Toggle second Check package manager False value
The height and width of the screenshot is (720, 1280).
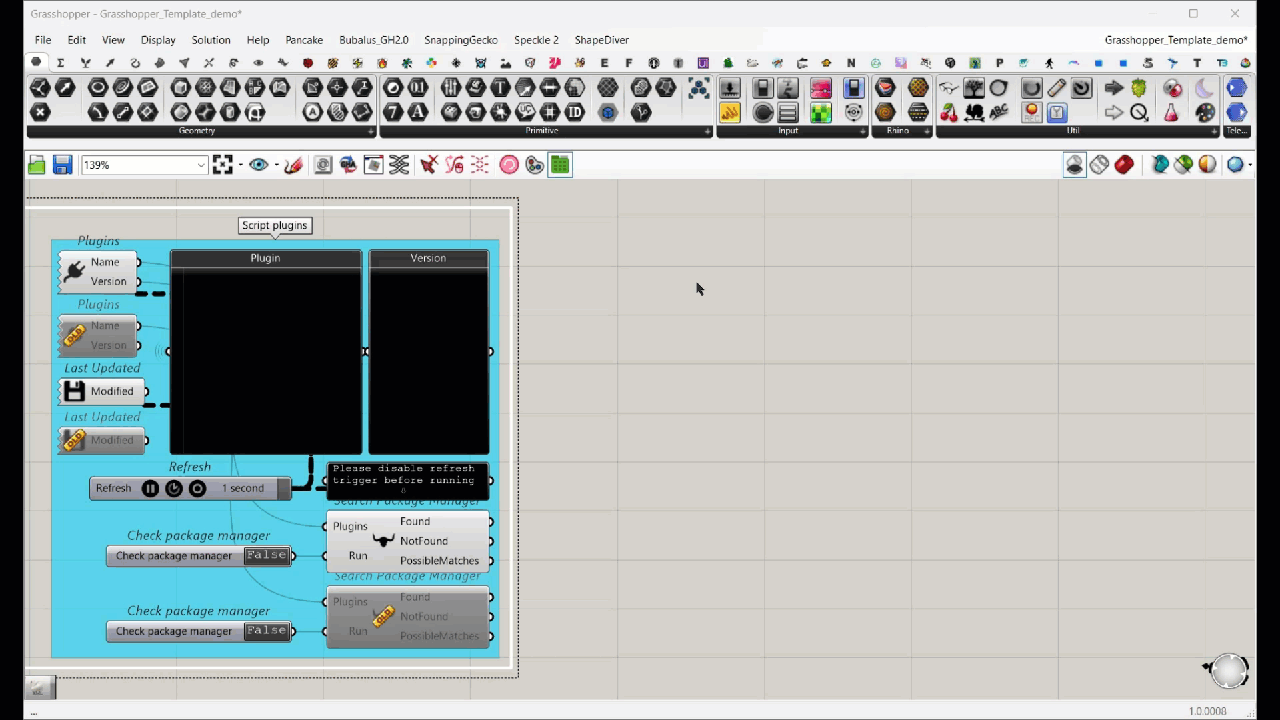click(266, 631)
